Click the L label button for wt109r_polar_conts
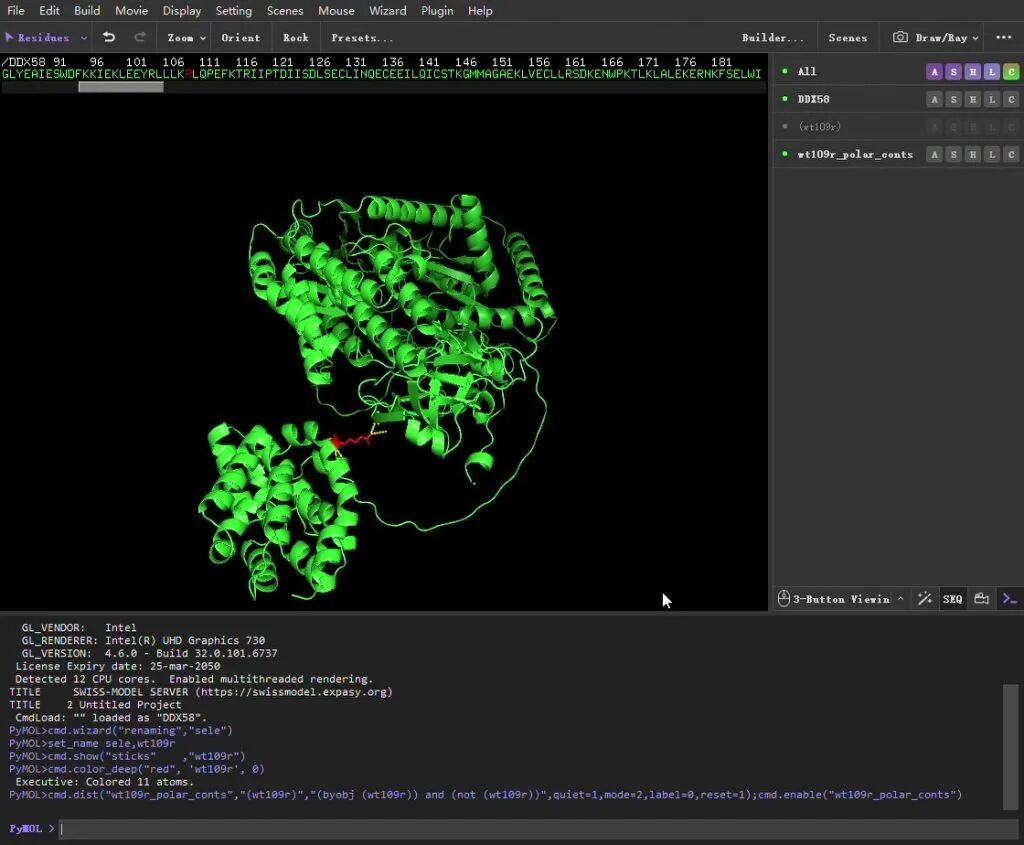The image size is (1024, 845). [x=991, y=154]
